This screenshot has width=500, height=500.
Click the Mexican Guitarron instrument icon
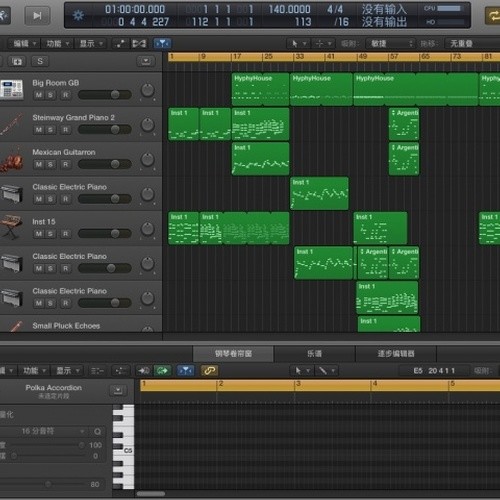tap(12, 159)
